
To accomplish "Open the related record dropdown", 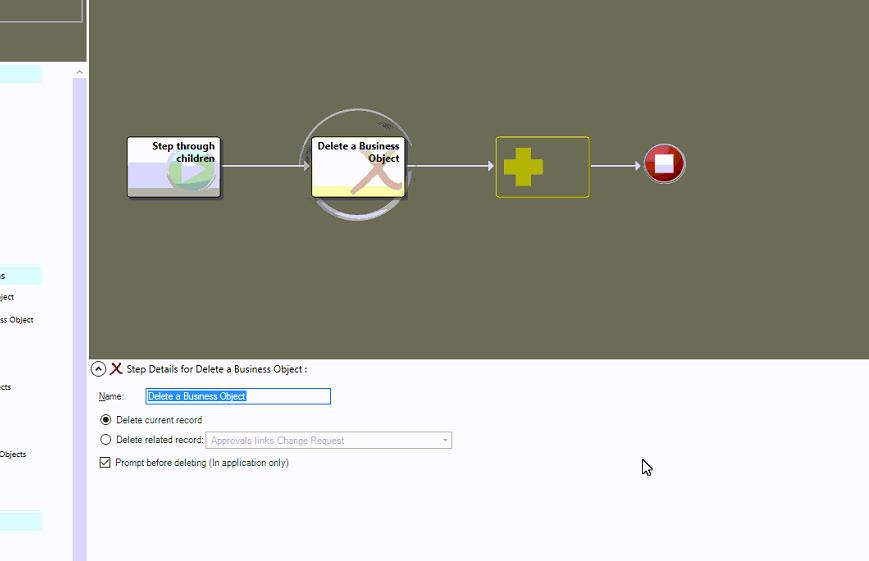I will click(328, 441).
